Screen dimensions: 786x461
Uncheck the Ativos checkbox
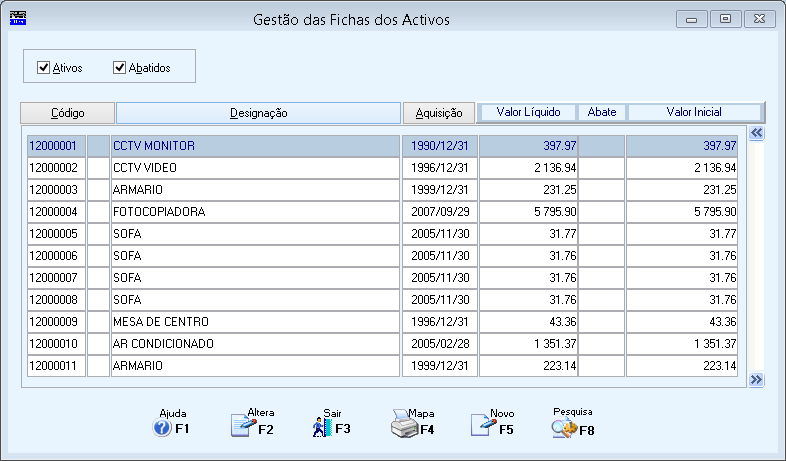pyautogui.click(x=44, y=67)
